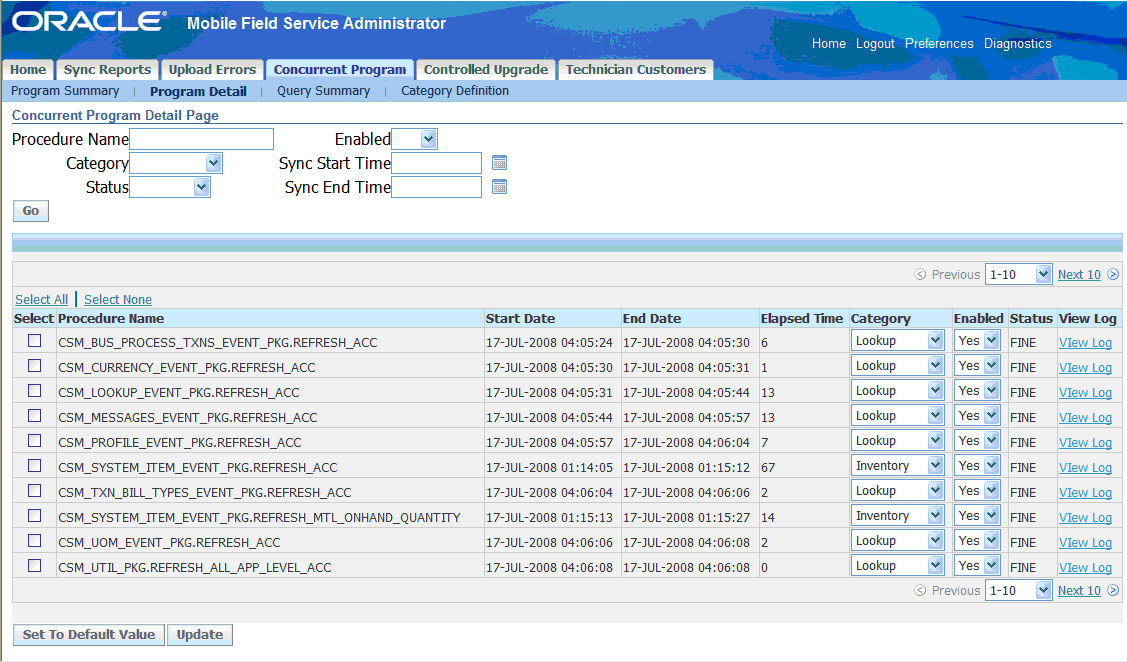Open the Query Summary subtab
This screenshot has height=662, width=1127.
[323, 91]
